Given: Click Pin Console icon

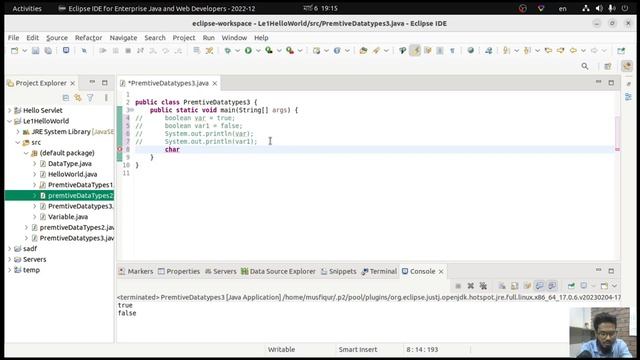Looking at the screenshot, I should pyautogui.click(x=571, y=286).
